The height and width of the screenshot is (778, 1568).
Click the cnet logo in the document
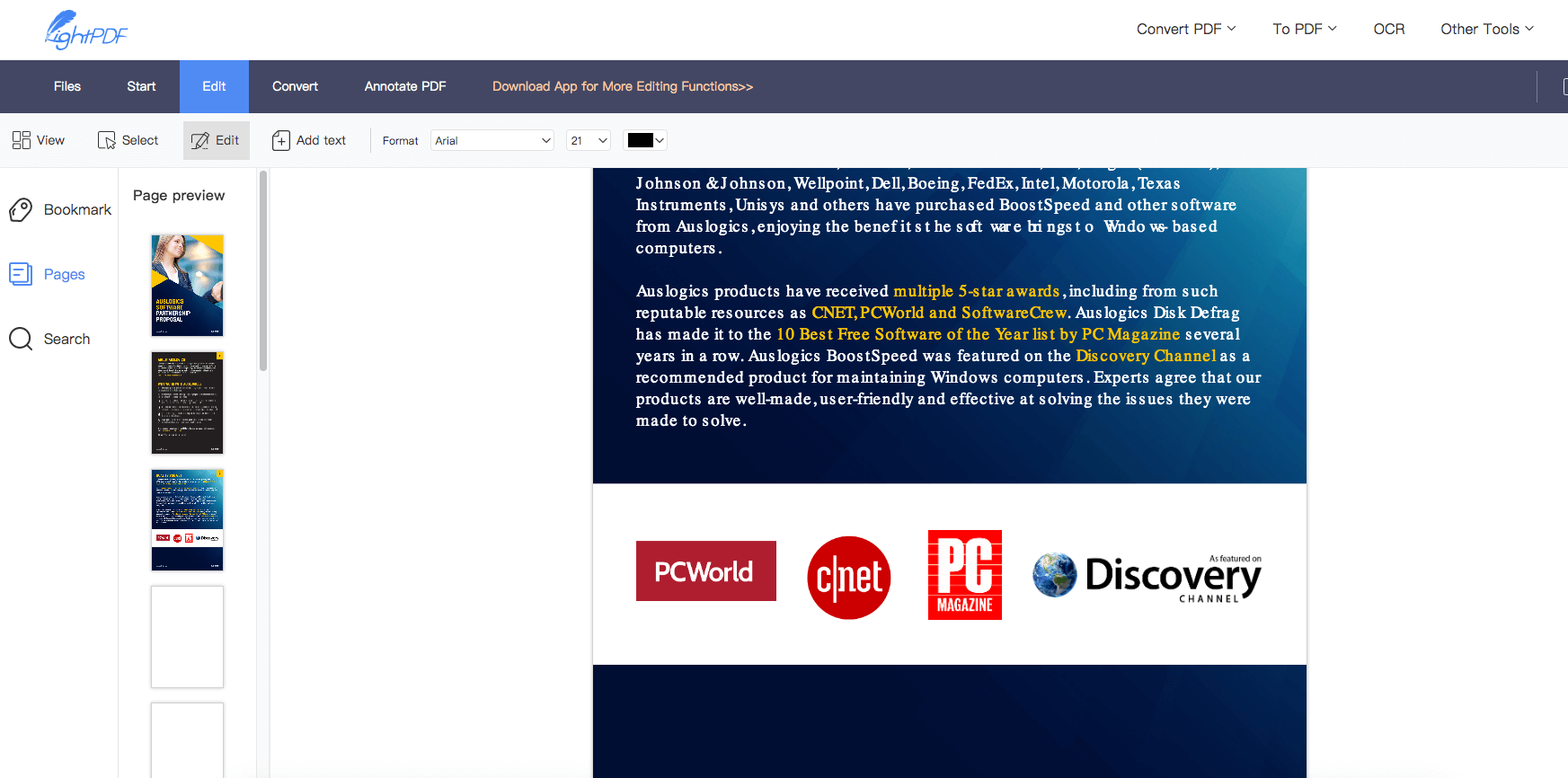(x=849, y=577)
